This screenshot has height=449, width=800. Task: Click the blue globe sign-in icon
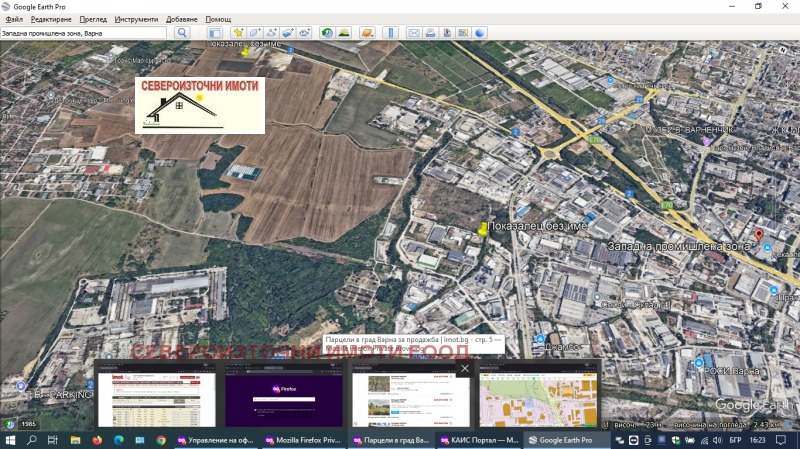click(480, 33)
